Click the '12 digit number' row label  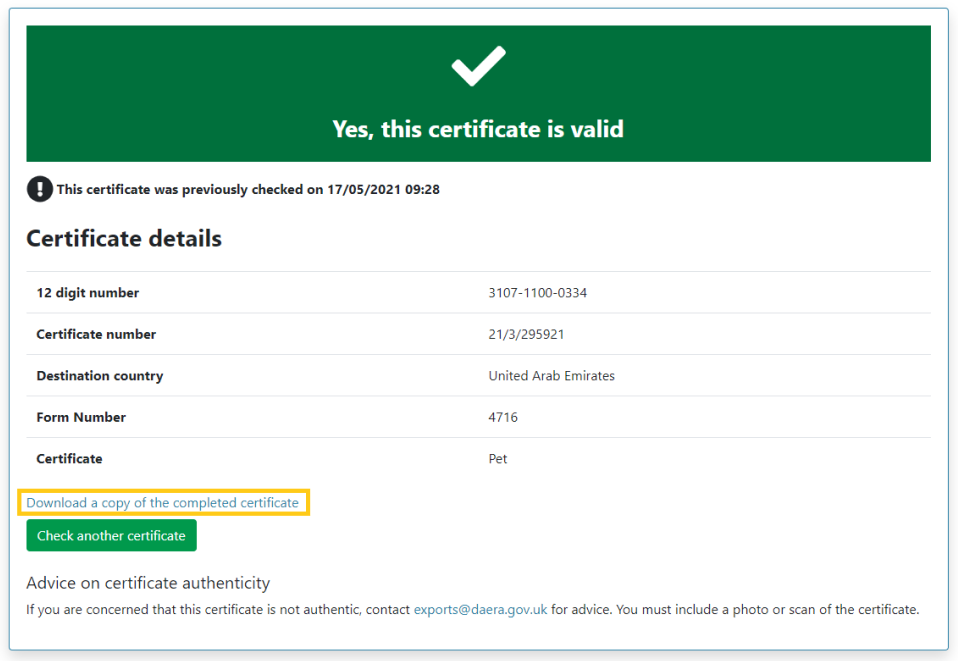pos(88,293)
